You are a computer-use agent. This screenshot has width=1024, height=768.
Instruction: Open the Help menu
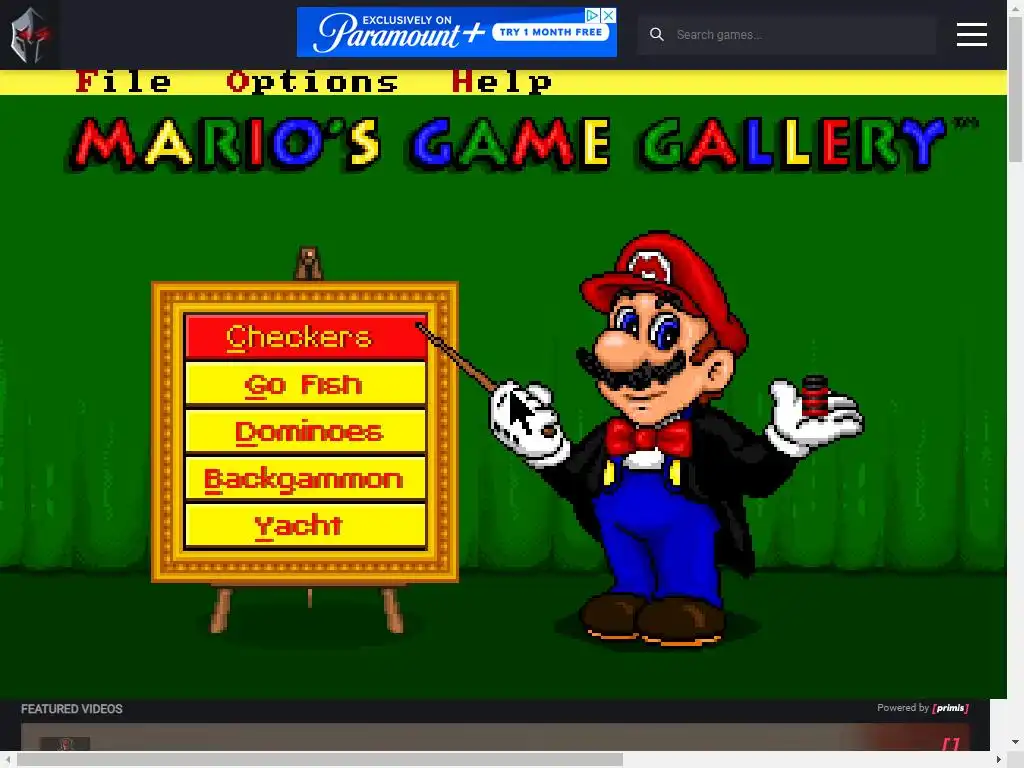point(502,82)
